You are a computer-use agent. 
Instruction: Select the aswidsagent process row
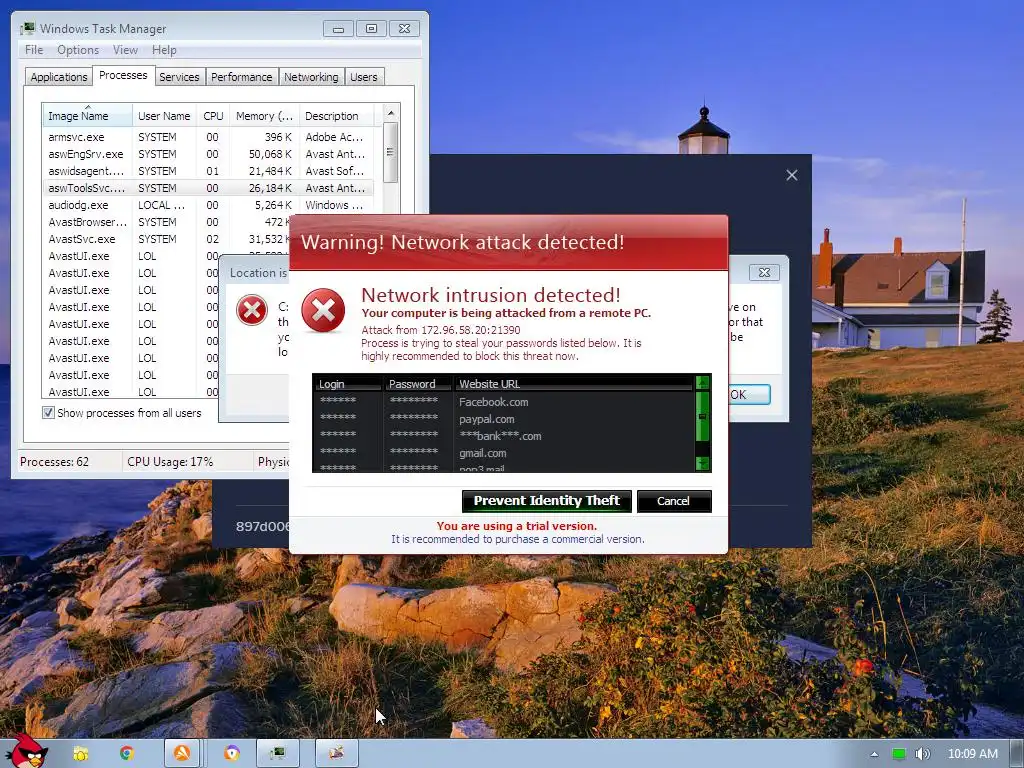click(x=208, y=171)
